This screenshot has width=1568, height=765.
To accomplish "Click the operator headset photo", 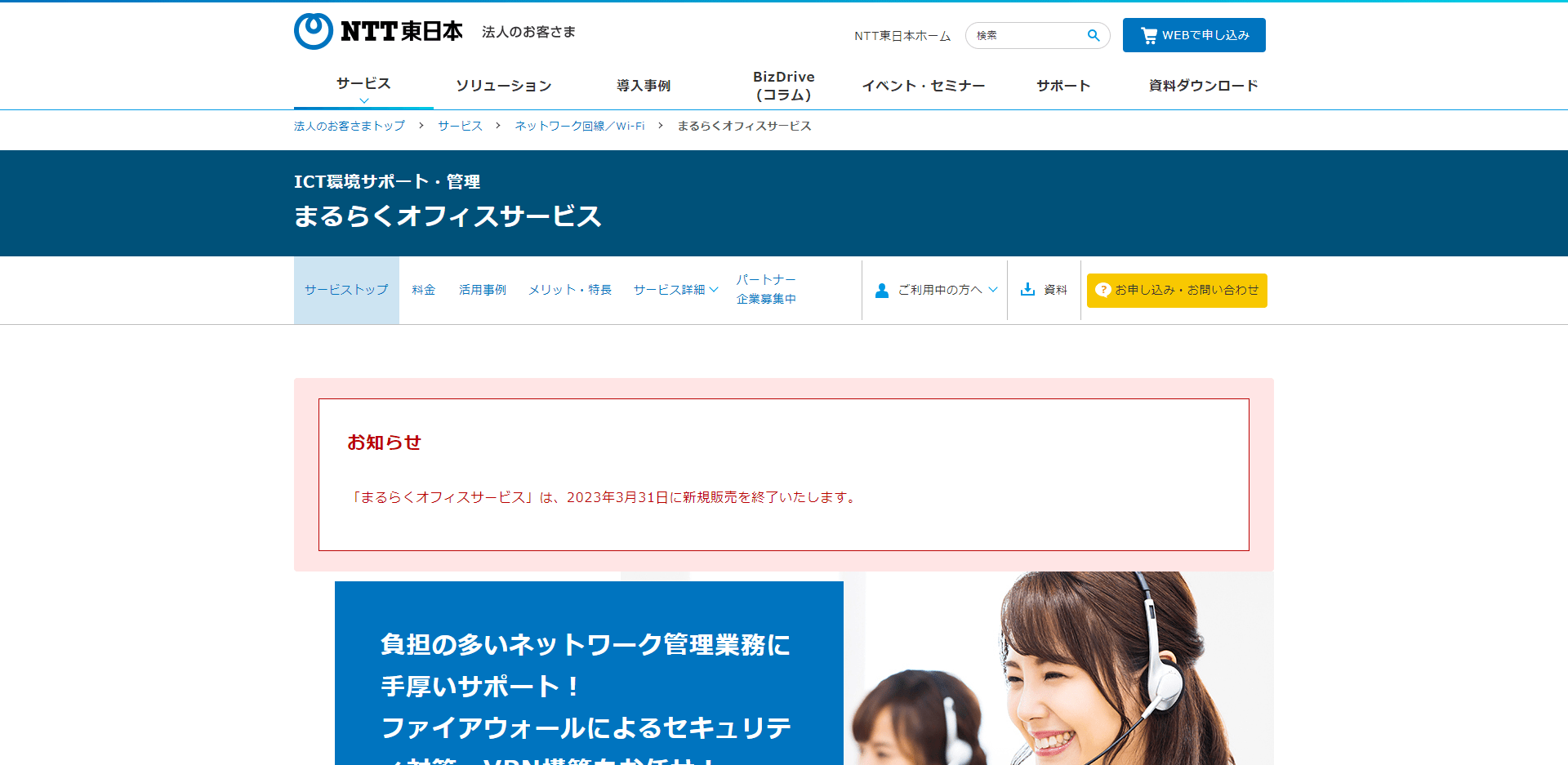I will pos(1062,668).
